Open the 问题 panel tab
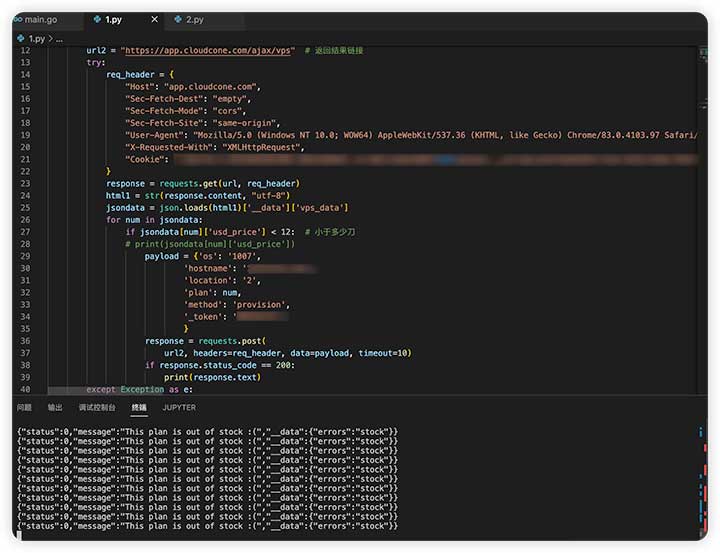The height and width of the screenshot is (553, 720). tap(24, 407)
